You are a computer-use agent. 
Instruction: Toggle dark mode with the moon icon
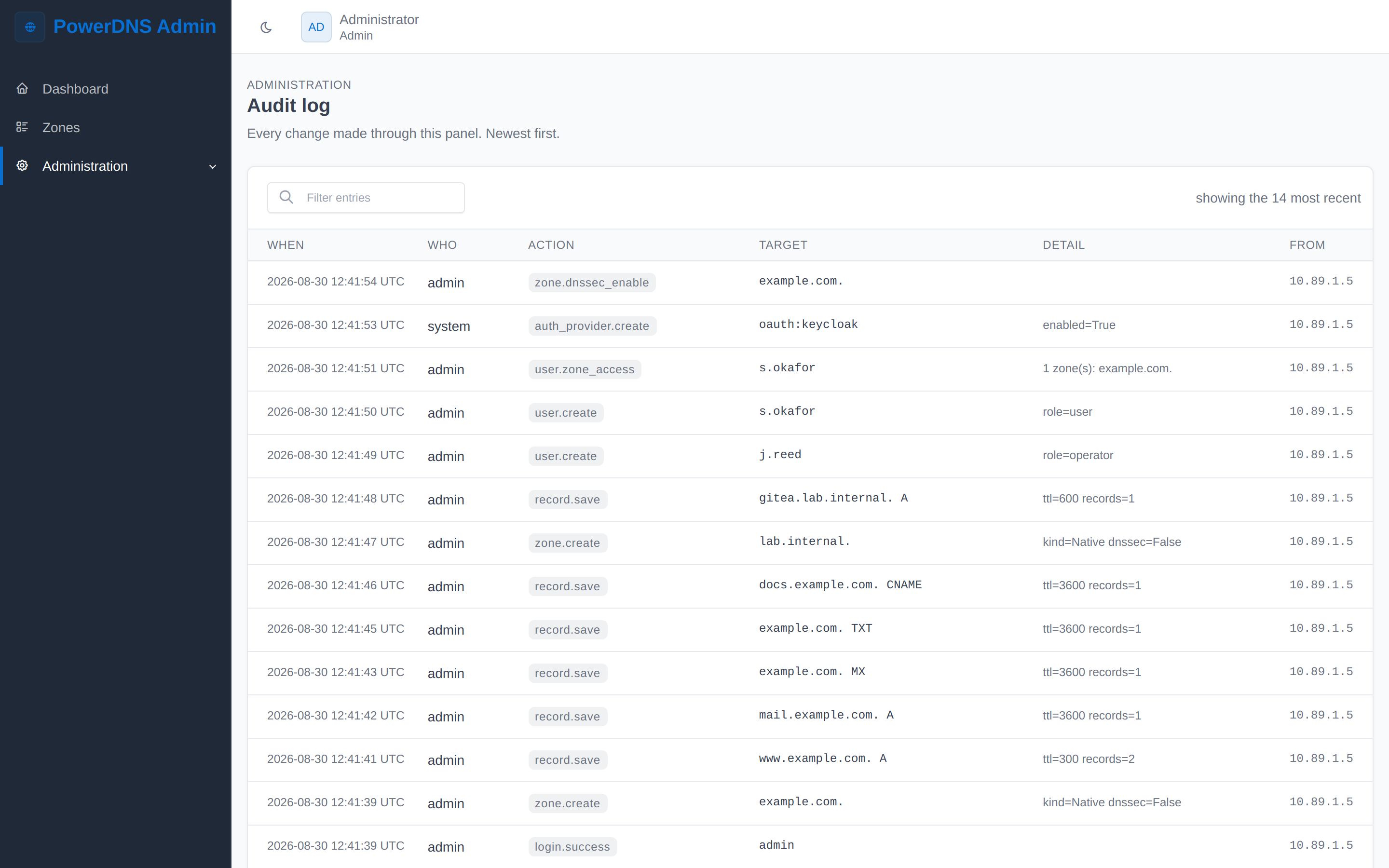(266, 27)
